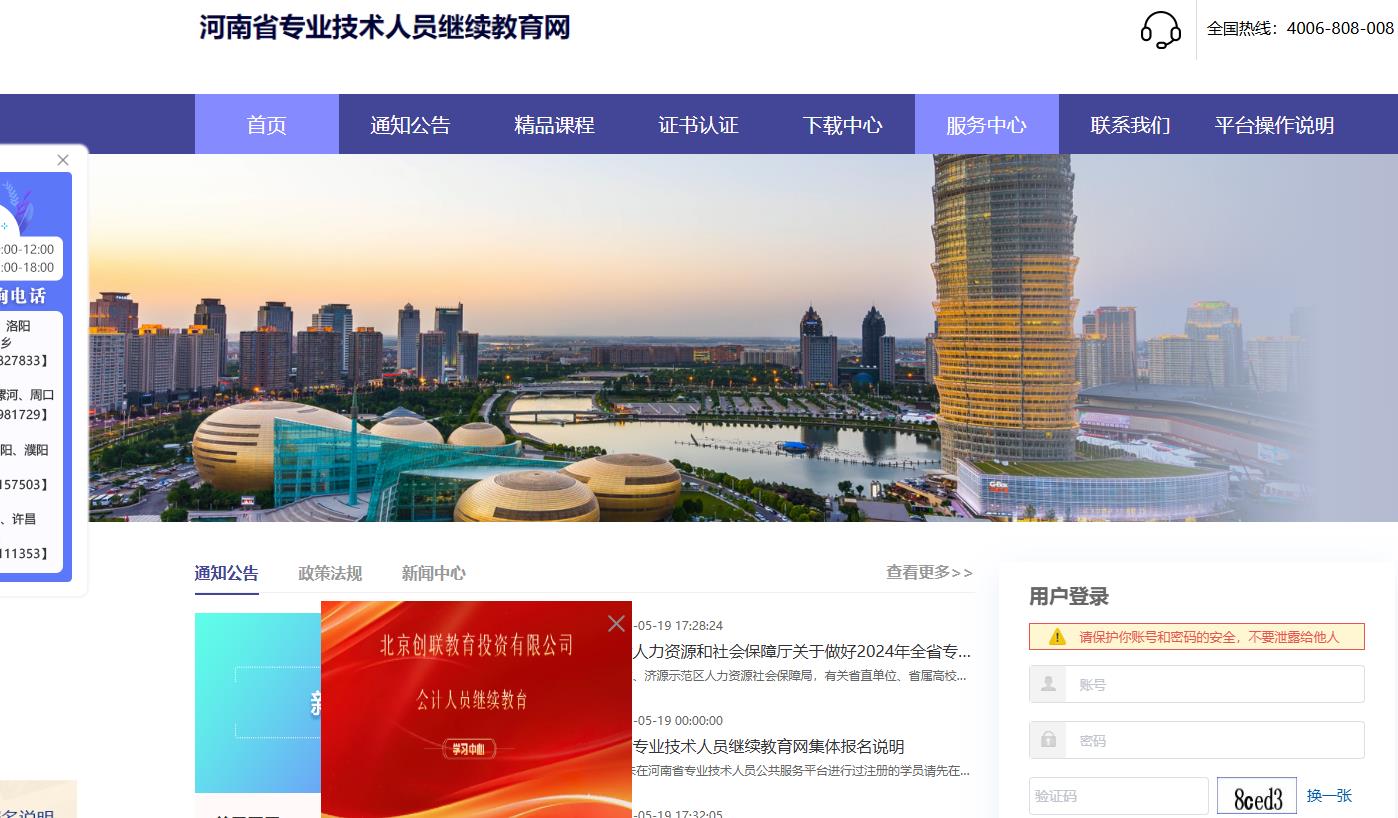Image resolution: width=1398 pixels, height=818 pixels.
Task: Open the 通知公告 navigation menu item
Action: coord(410,125)
